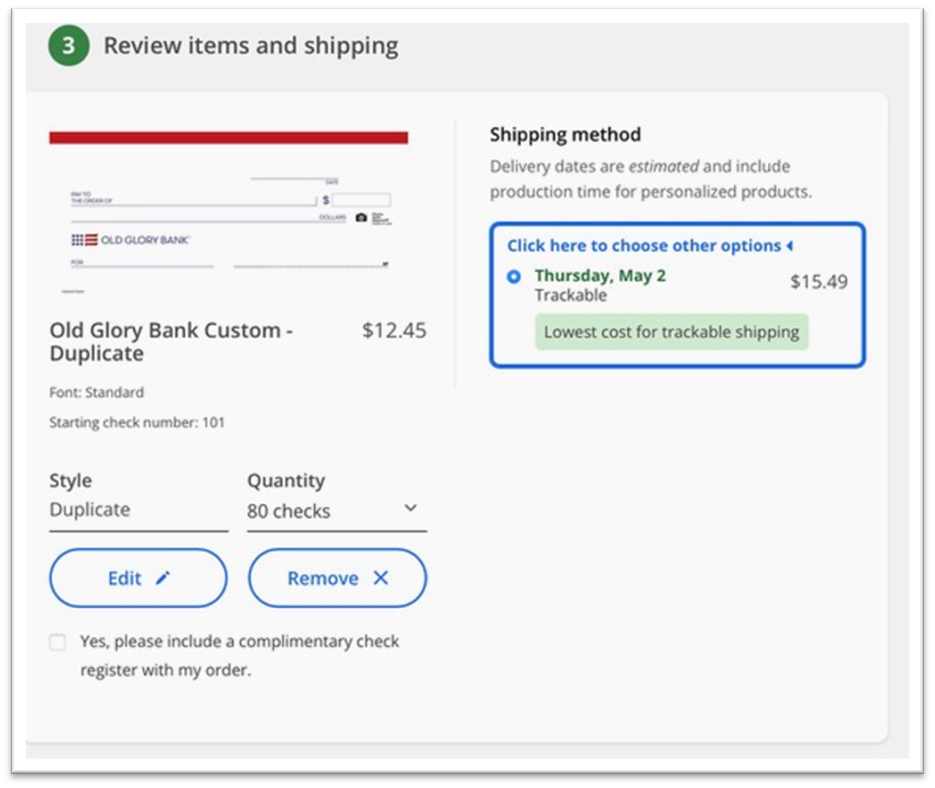Click the Old Glory Bank flag logo
Screen dimensions: 935x788
click(84, 239)
